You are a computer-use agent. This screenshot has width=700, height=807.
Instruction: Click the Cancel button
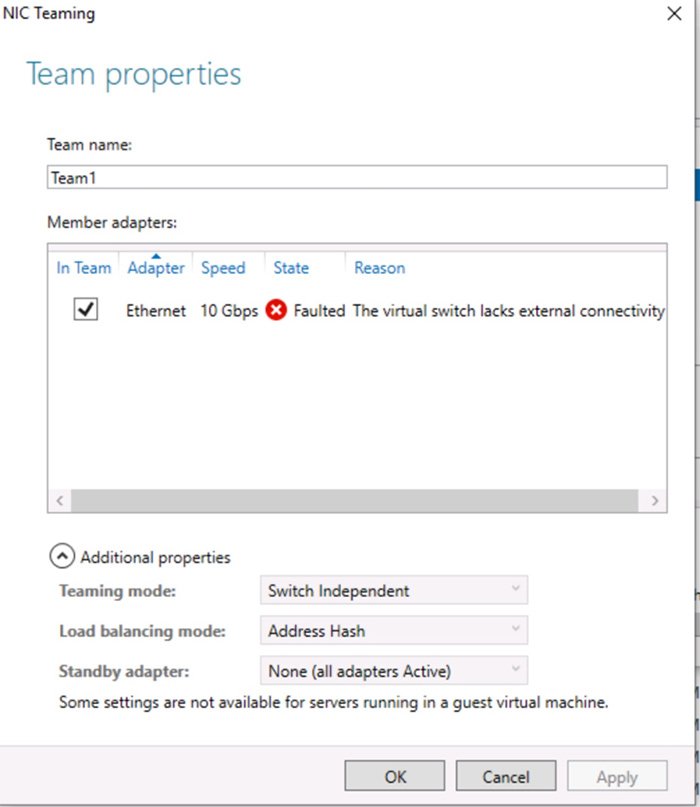506,777
